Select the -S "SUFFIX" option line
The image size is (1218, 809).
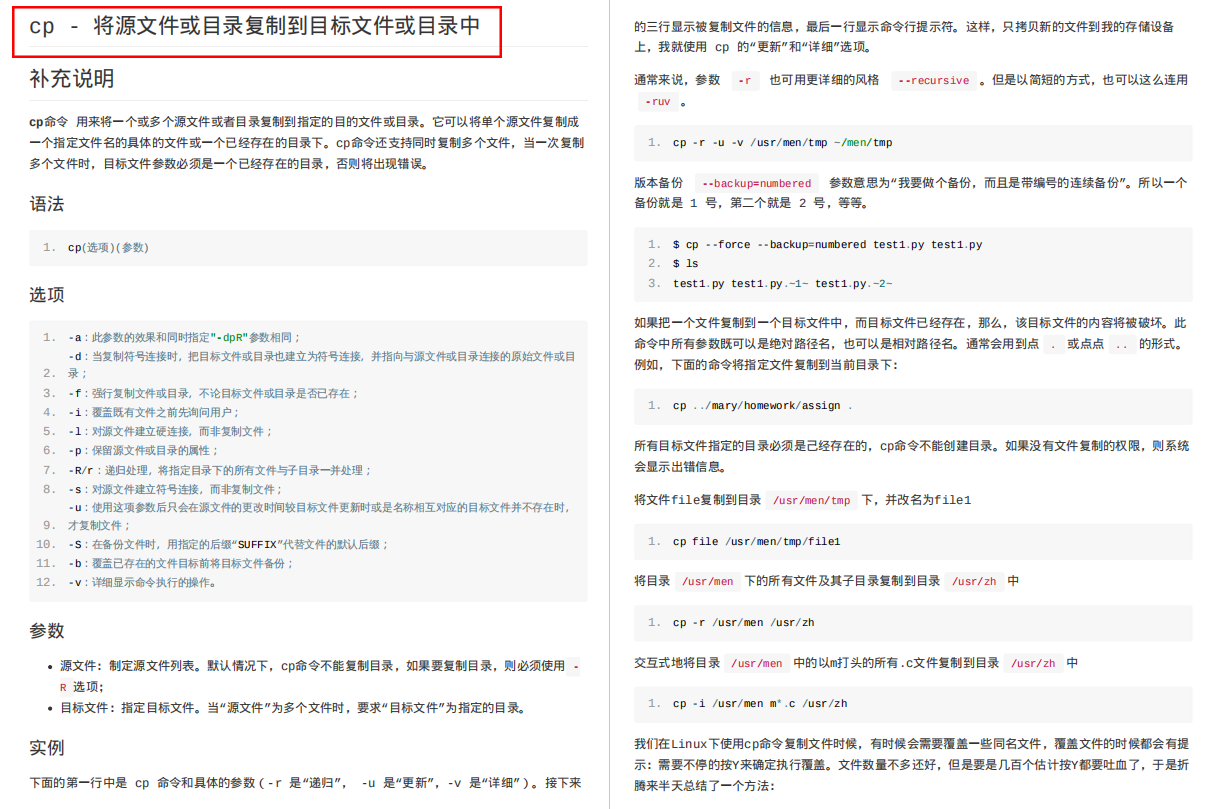pyautogui.click(x=228, y=545)
